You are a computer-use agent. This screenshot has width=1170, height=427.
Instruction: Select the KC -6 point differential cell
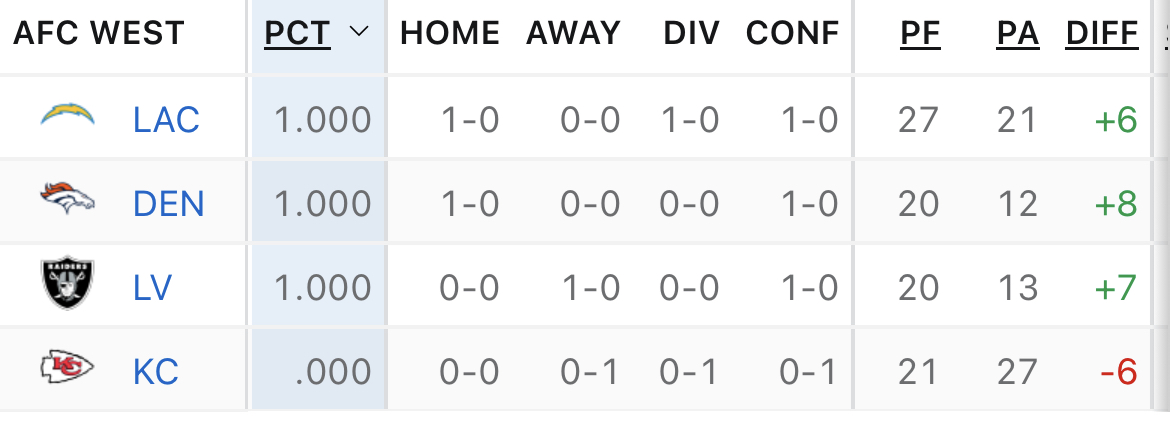click(x=1119, y=373)
